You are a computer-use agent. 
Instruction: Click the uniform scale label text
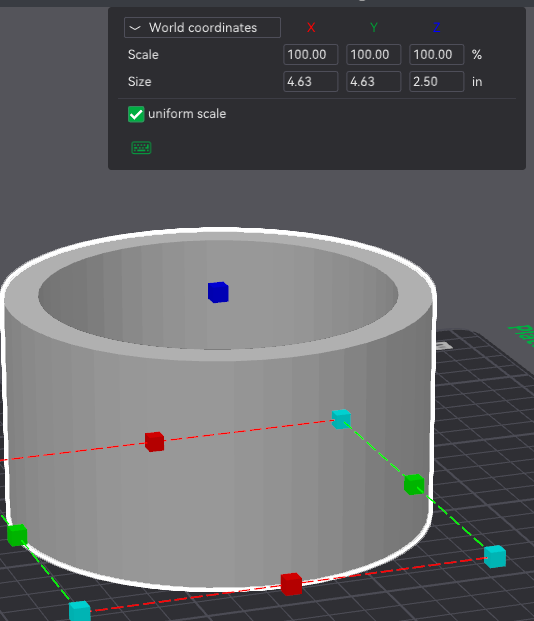pos(187,114)
